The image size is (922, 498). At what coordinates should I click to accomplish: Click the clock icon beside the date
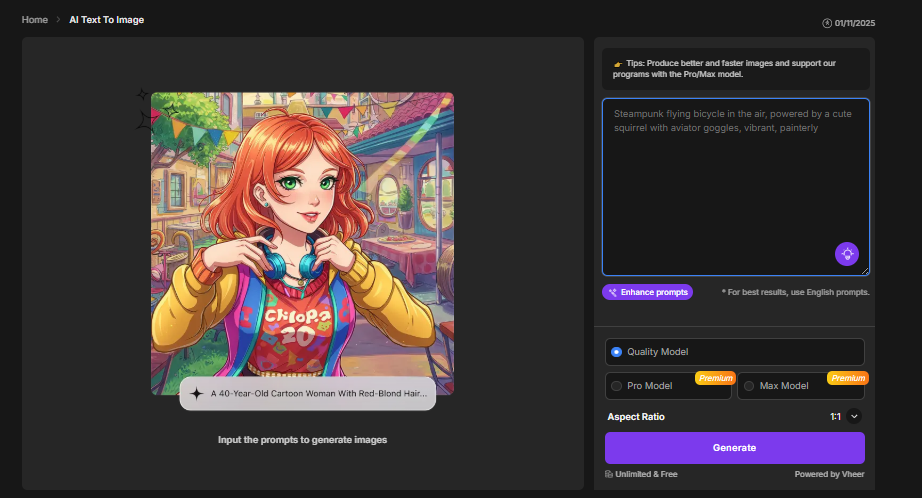click(827, 22)
